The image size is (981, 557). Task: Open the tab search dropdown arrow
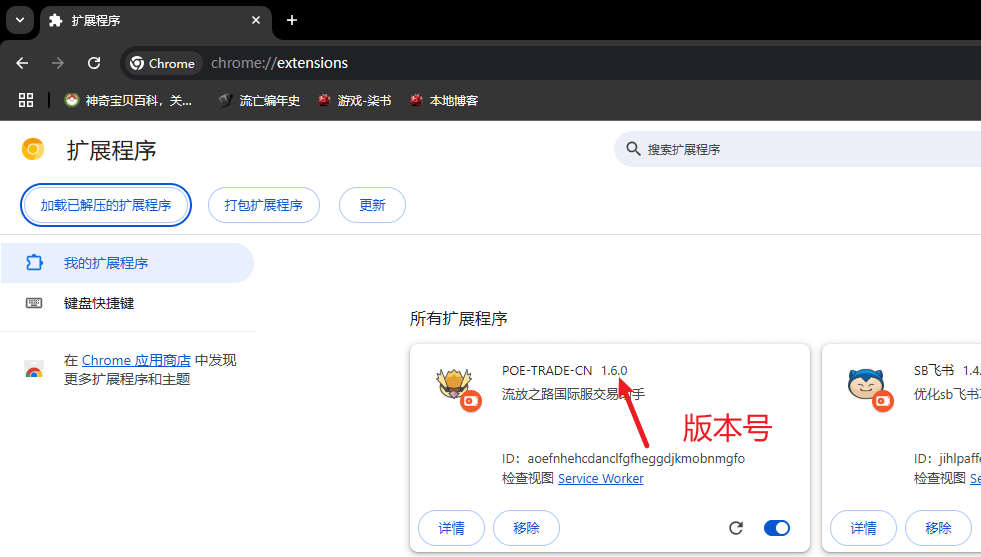(19, 20)
